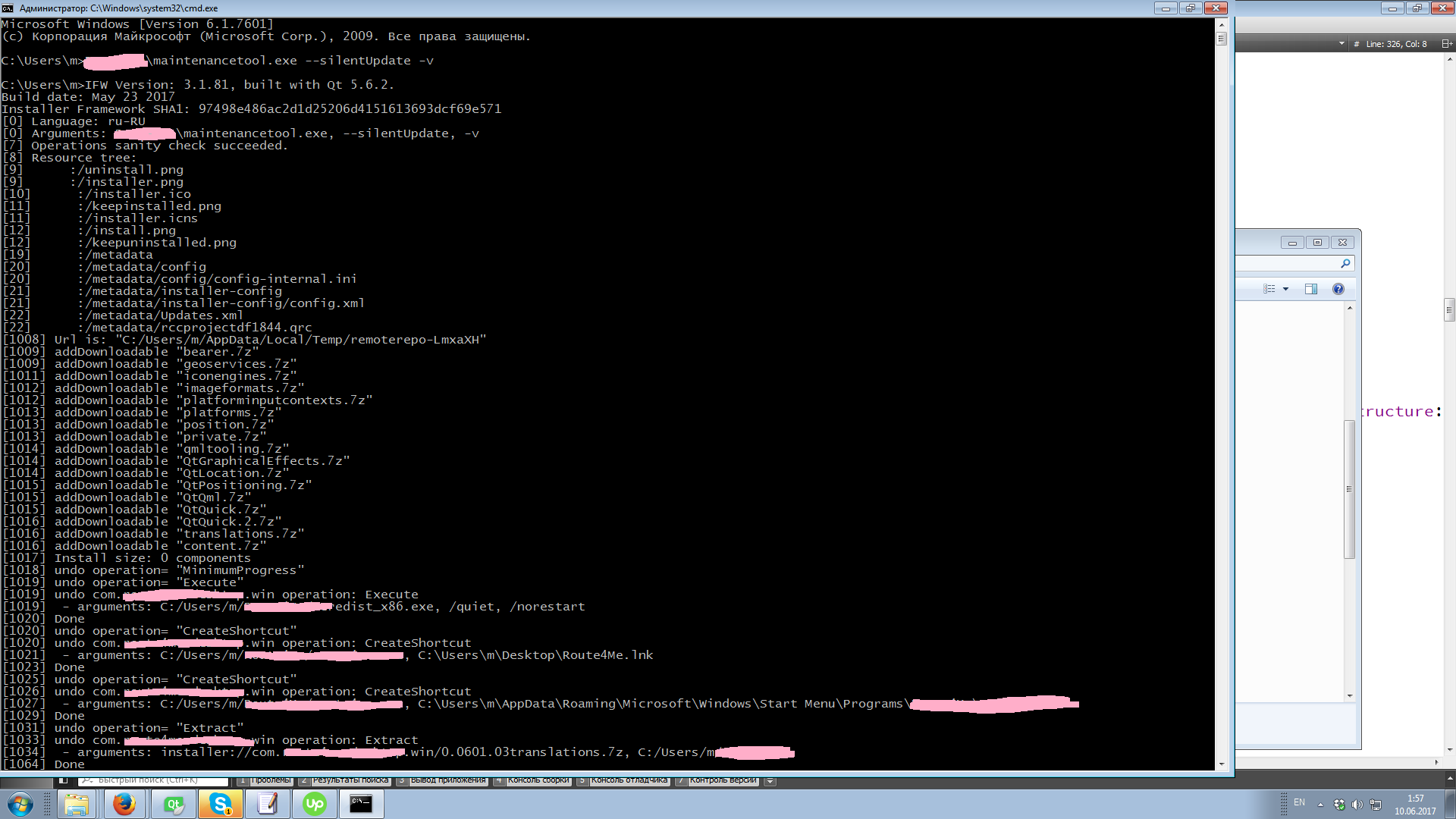Switch to Firefox on the taskbar
The width and height of the screenshot is (1456, 819).
coord(124,804)
